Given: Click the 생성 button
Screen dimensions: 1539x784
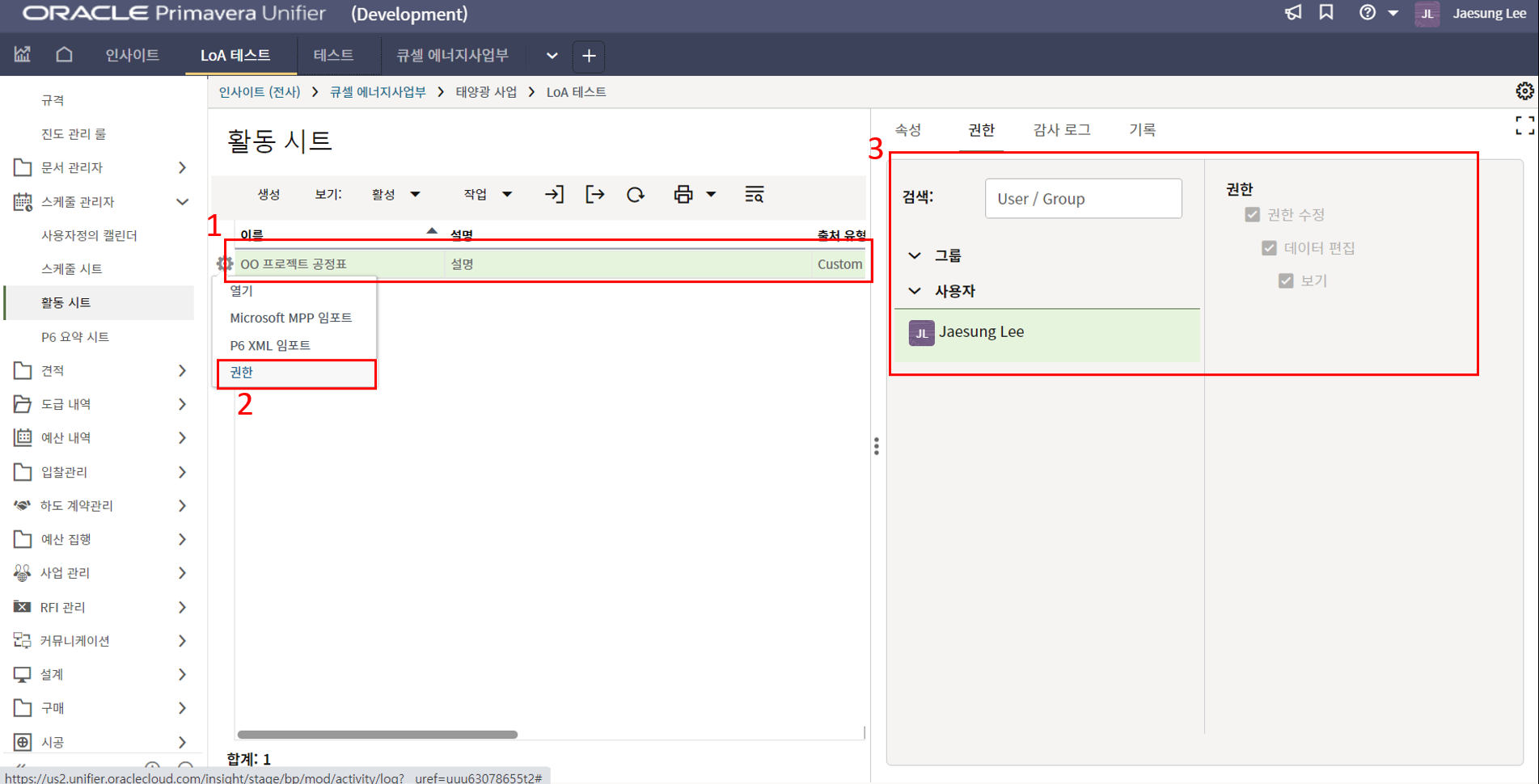Looking at the screenshot, I should [268, 195].
